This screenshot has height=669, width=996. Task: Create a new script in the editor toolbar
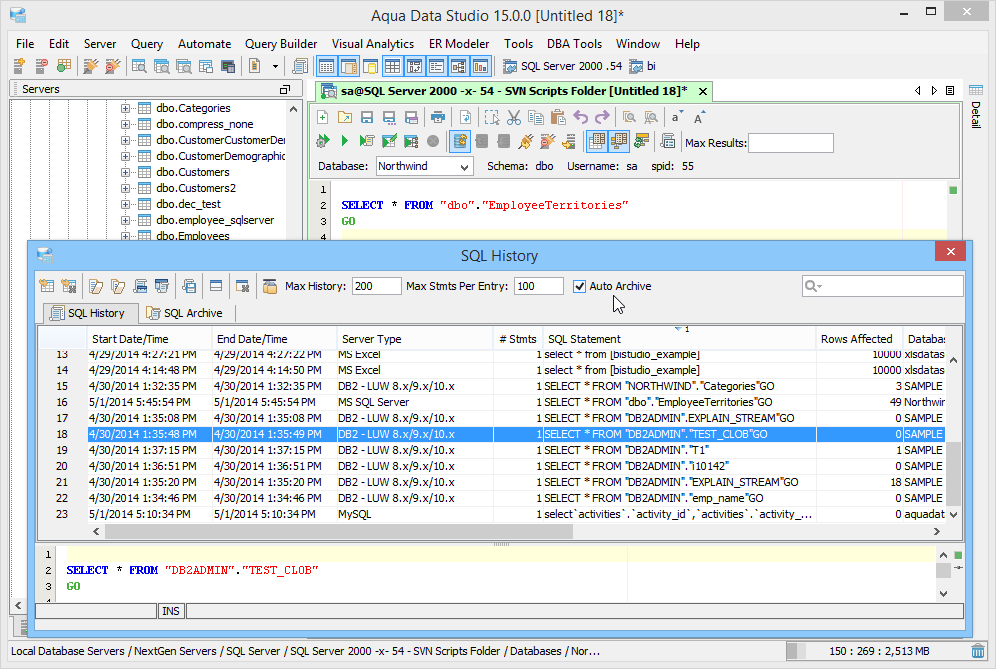pos(323,118)
